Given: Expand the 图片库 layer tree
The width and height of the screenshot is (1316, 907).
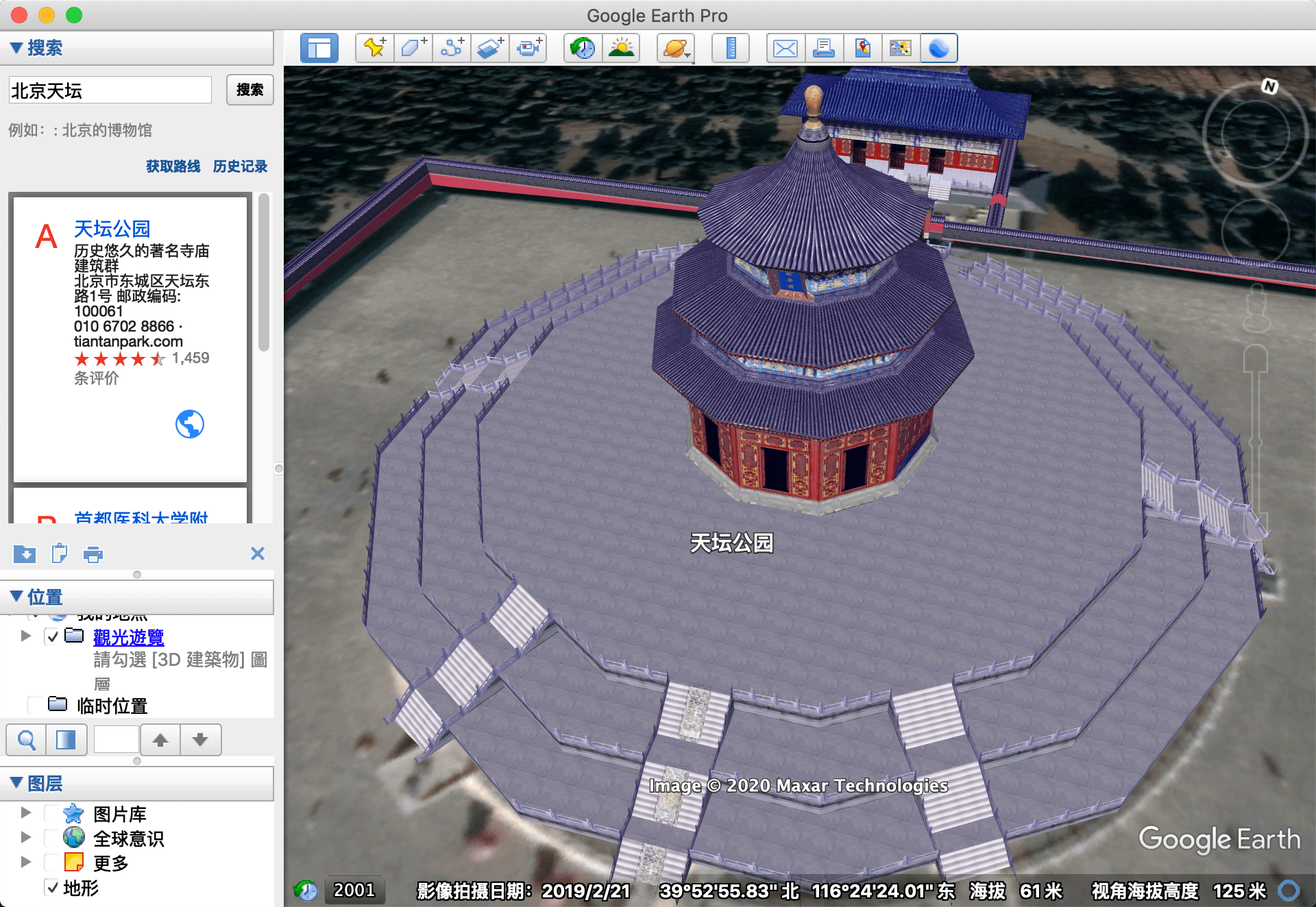Looking at the screenshot, I should click(26, 812).
